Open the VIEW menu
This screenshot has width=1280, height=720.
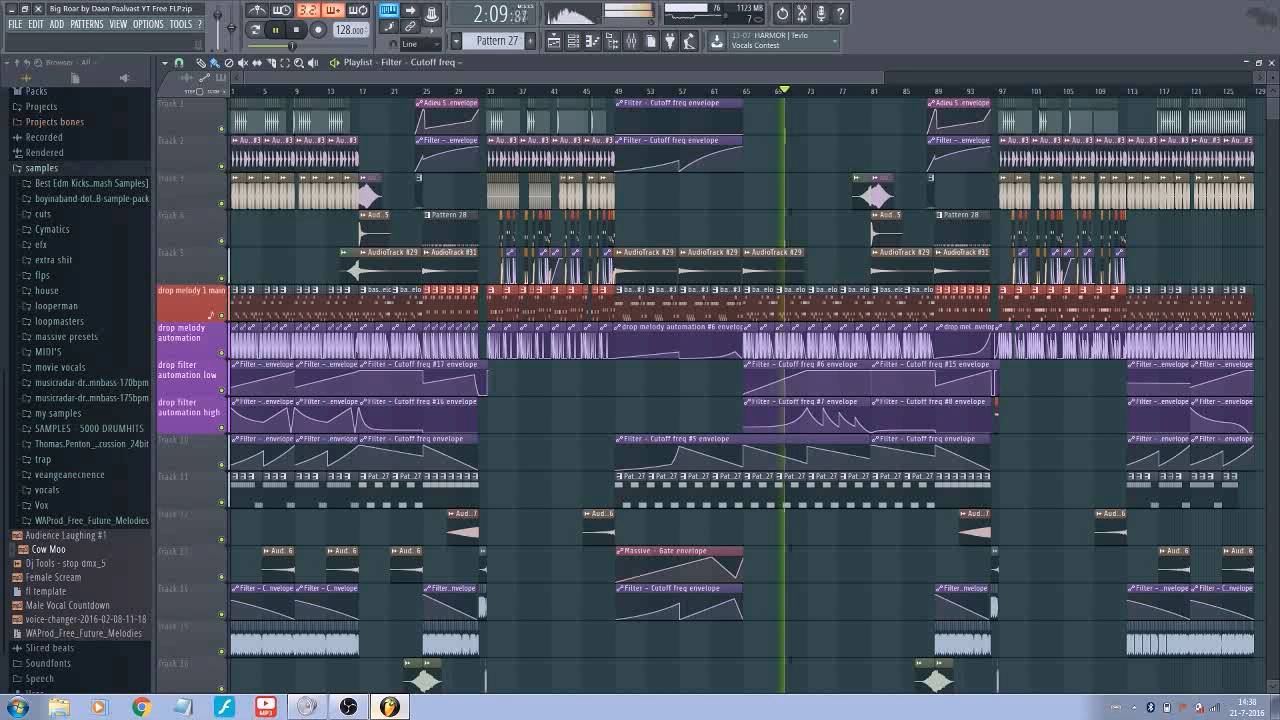coord(118,24)
